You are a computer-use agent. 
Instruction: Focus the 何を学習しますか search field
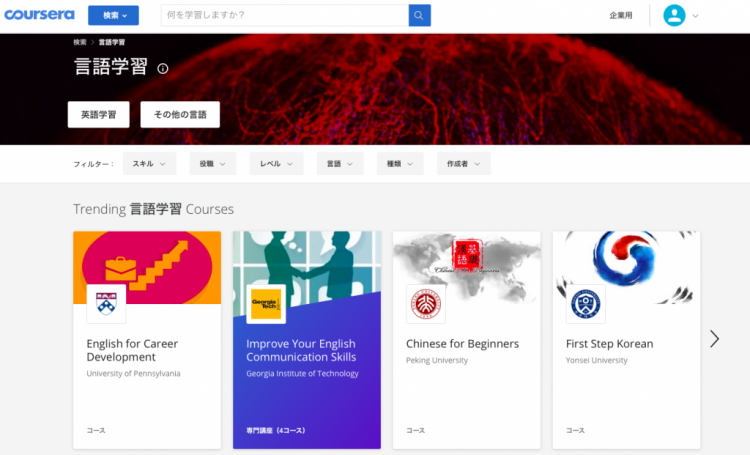(285, 15)
